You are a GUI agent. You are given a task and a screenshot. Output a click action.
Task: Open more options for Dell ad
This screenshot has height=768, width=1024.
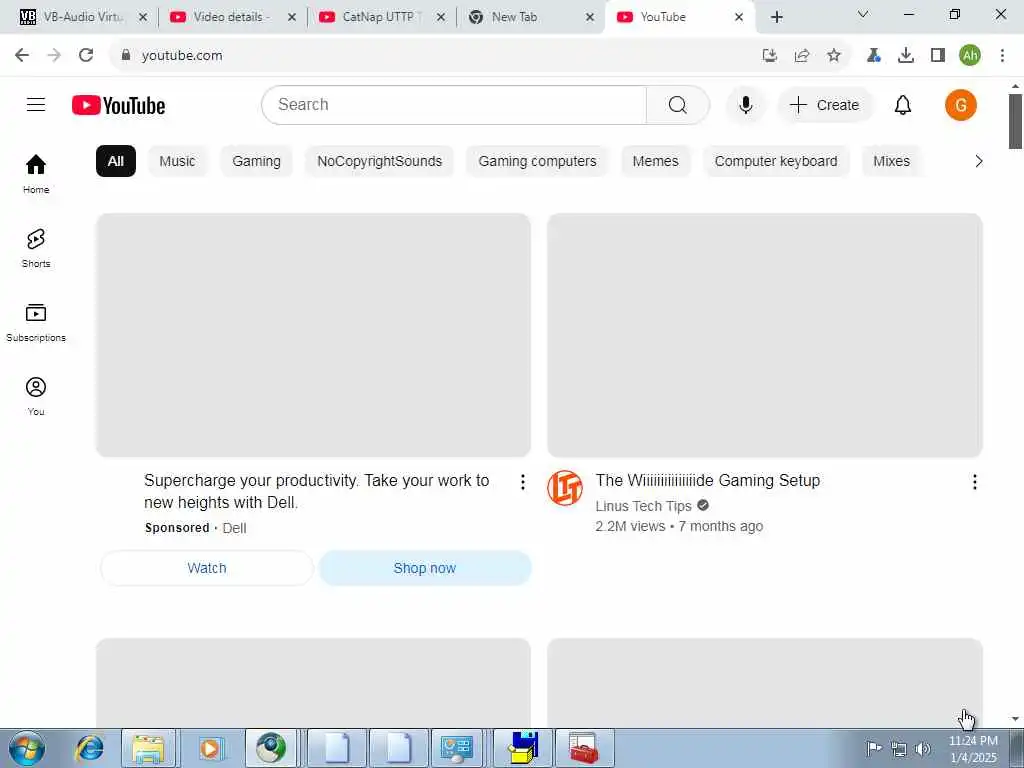[522, 482]
